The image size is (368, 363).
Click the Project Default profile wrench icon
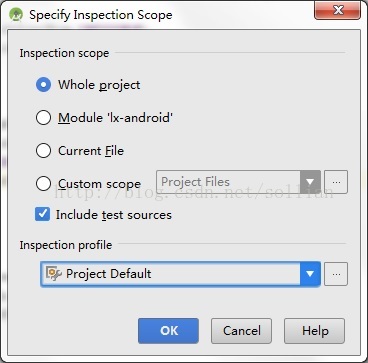[53, 274]
